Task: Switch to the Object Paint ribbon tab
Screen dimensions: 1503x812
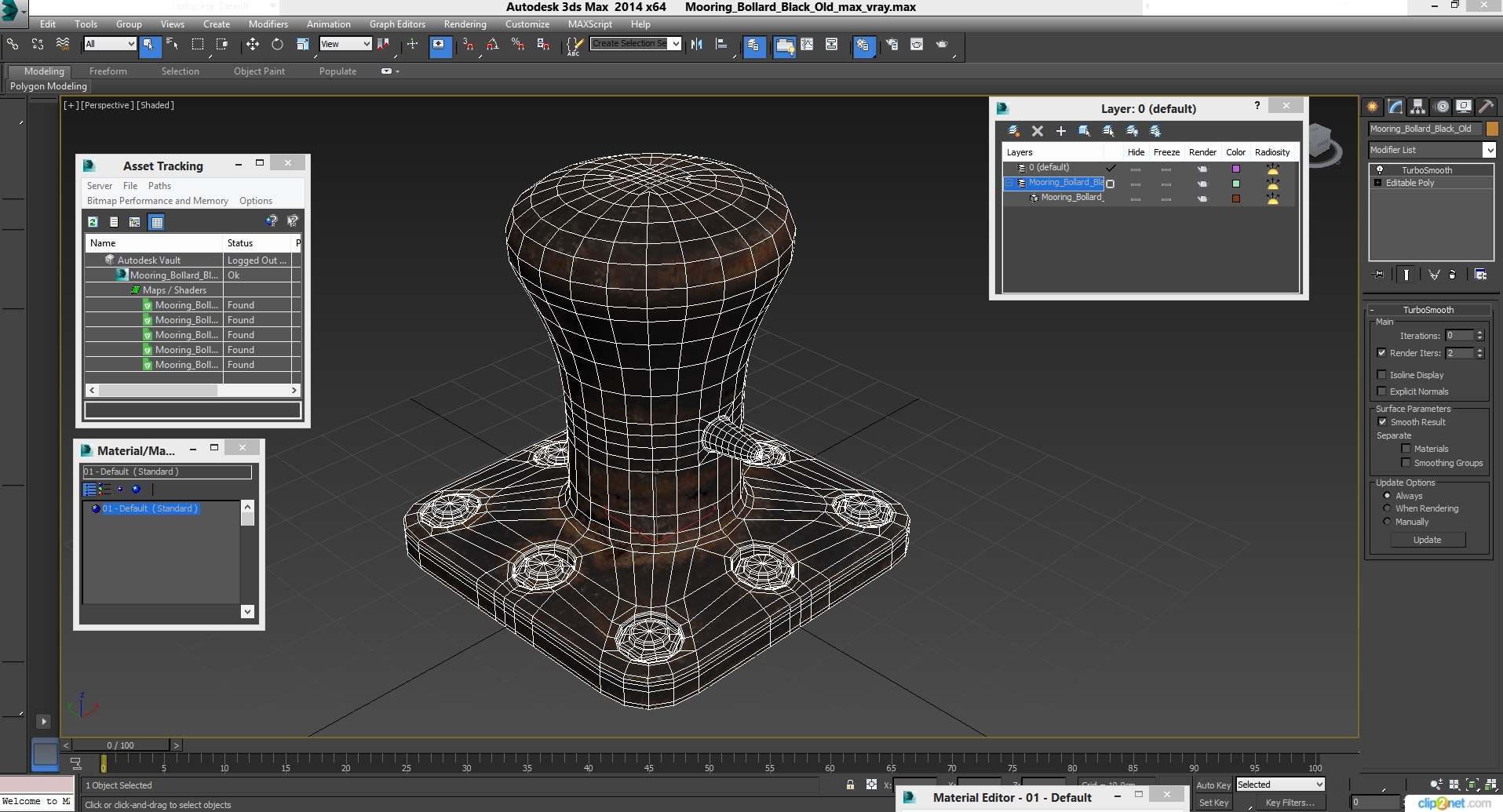Action: tap(259, 71)
